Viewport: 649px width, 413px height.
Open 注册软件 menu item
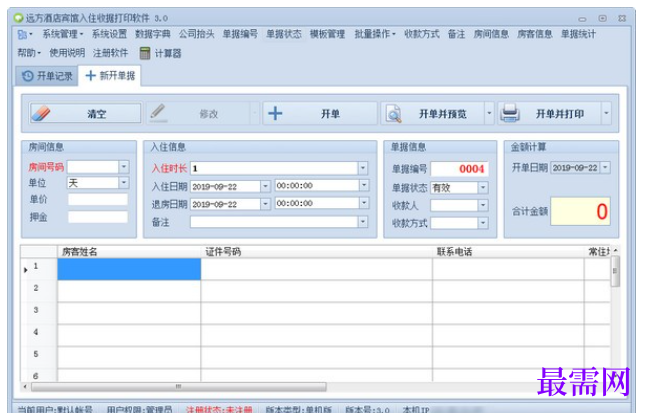click(111, 53)
